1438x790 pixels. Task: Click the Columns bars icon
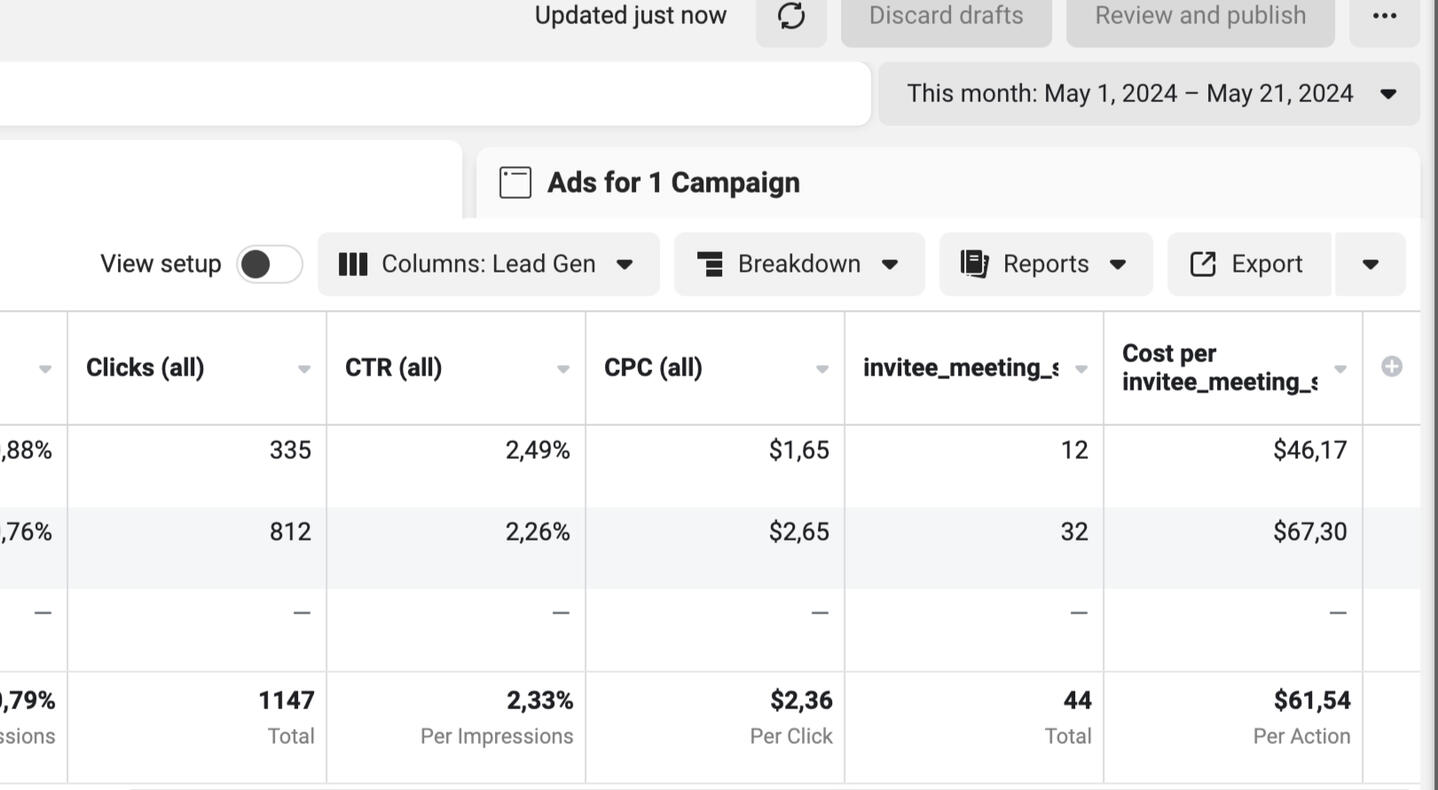pos(352,264)
